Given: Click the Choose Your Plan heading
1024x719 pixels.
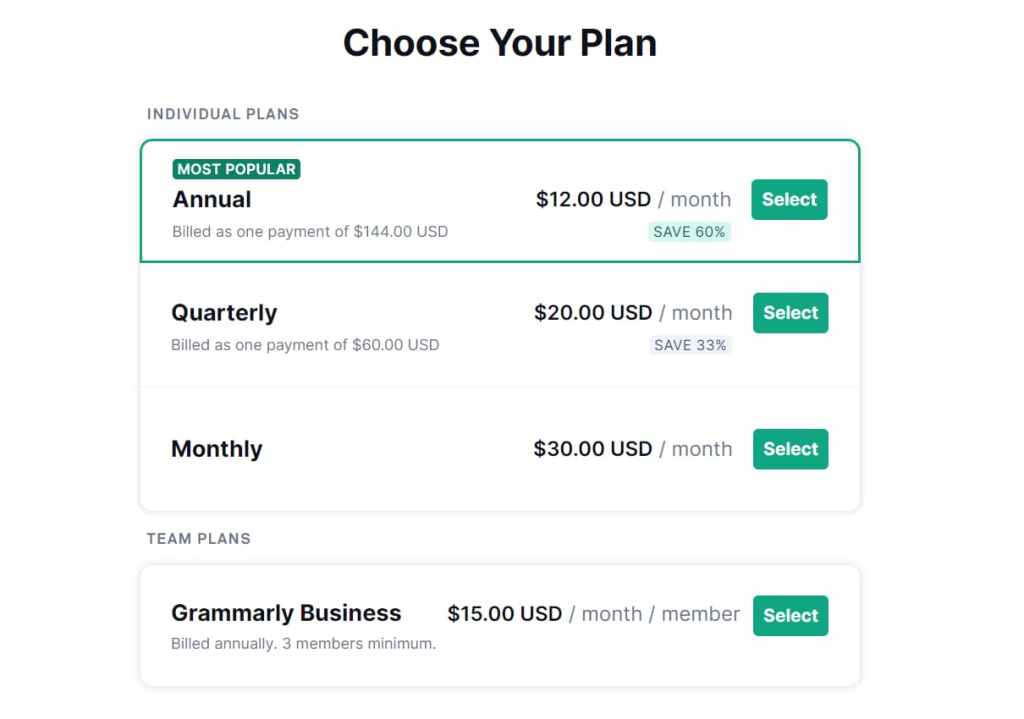Looking at the screenshot, I should [x=500, y=42].
